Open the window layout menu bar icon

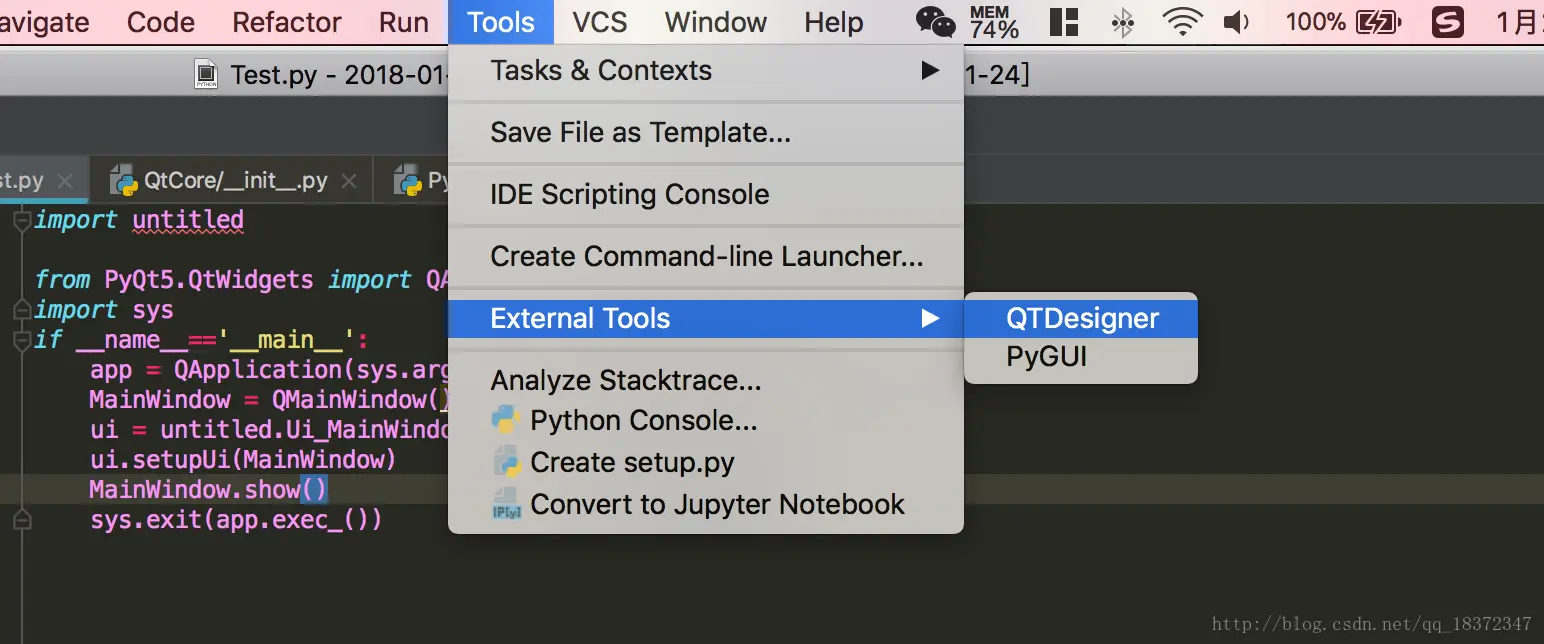(1064, 22)
